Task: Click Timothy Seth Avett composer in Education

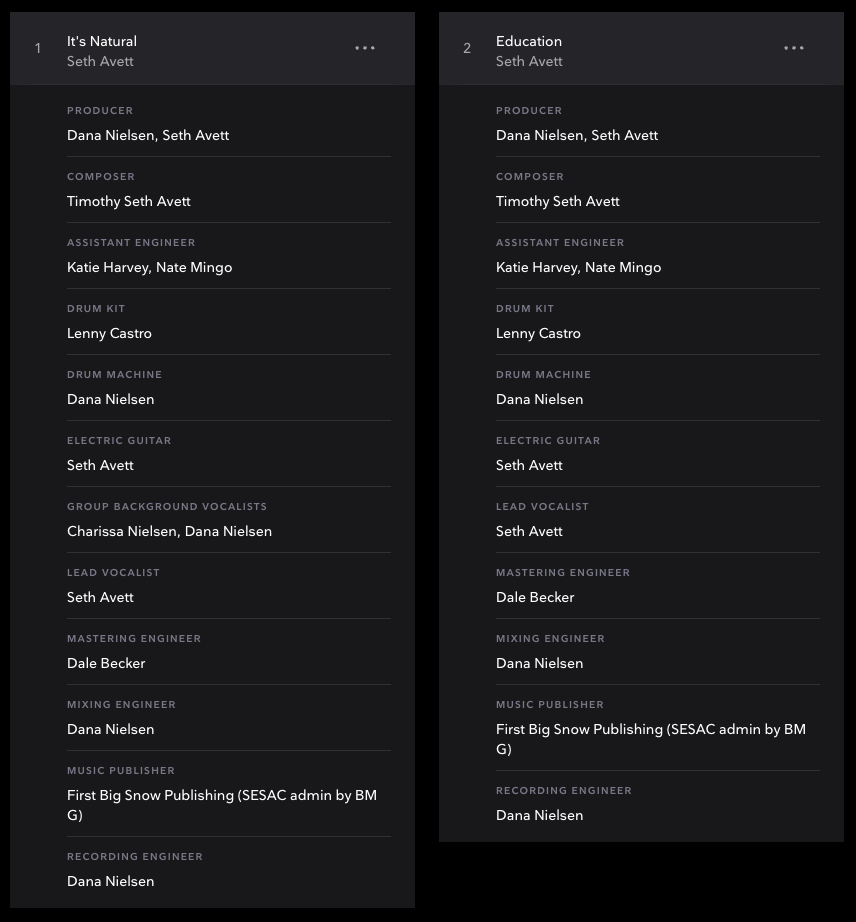Action: [557, 201]
